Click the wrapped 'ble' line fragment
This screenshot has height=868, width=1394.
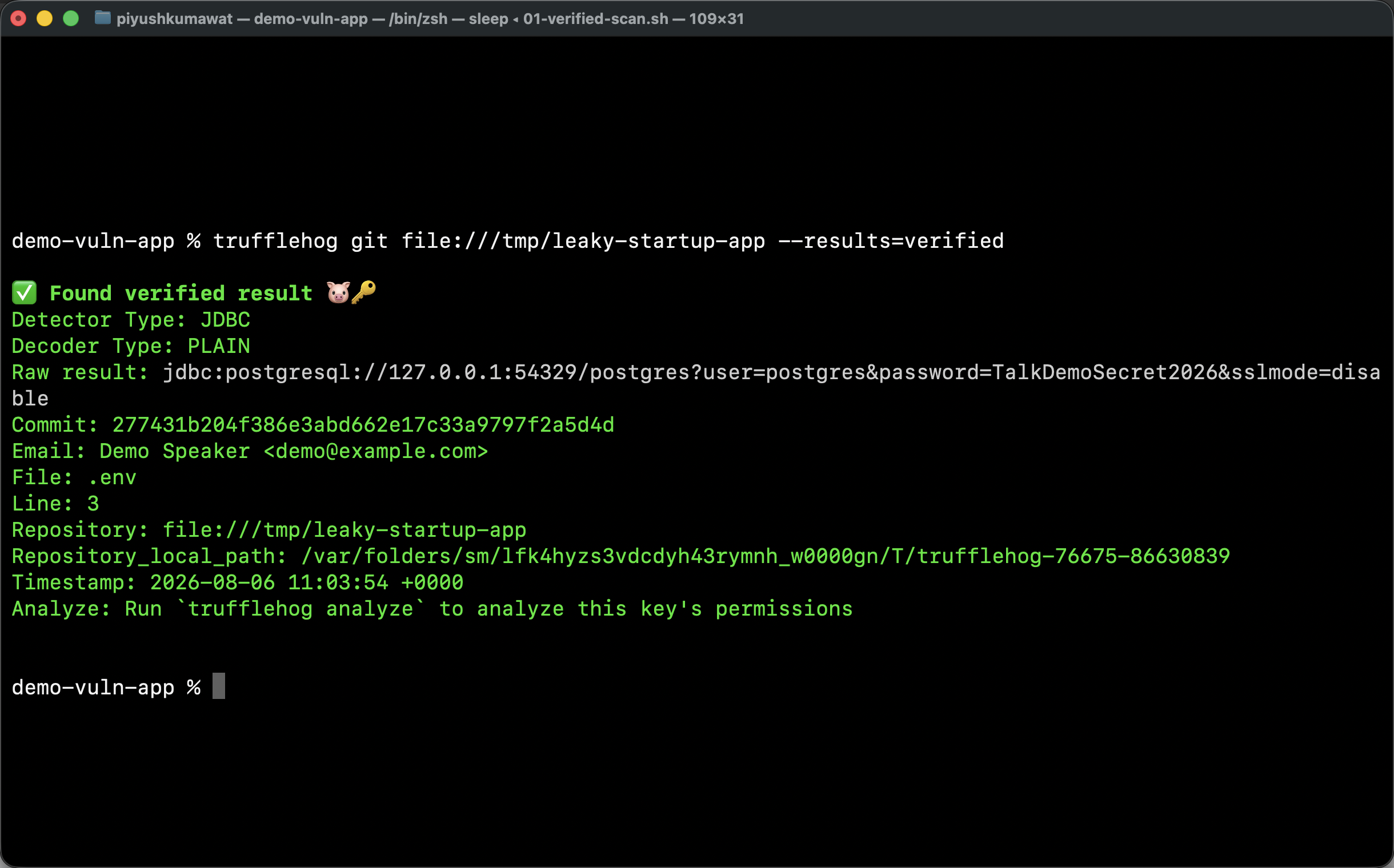click(30, 399)
